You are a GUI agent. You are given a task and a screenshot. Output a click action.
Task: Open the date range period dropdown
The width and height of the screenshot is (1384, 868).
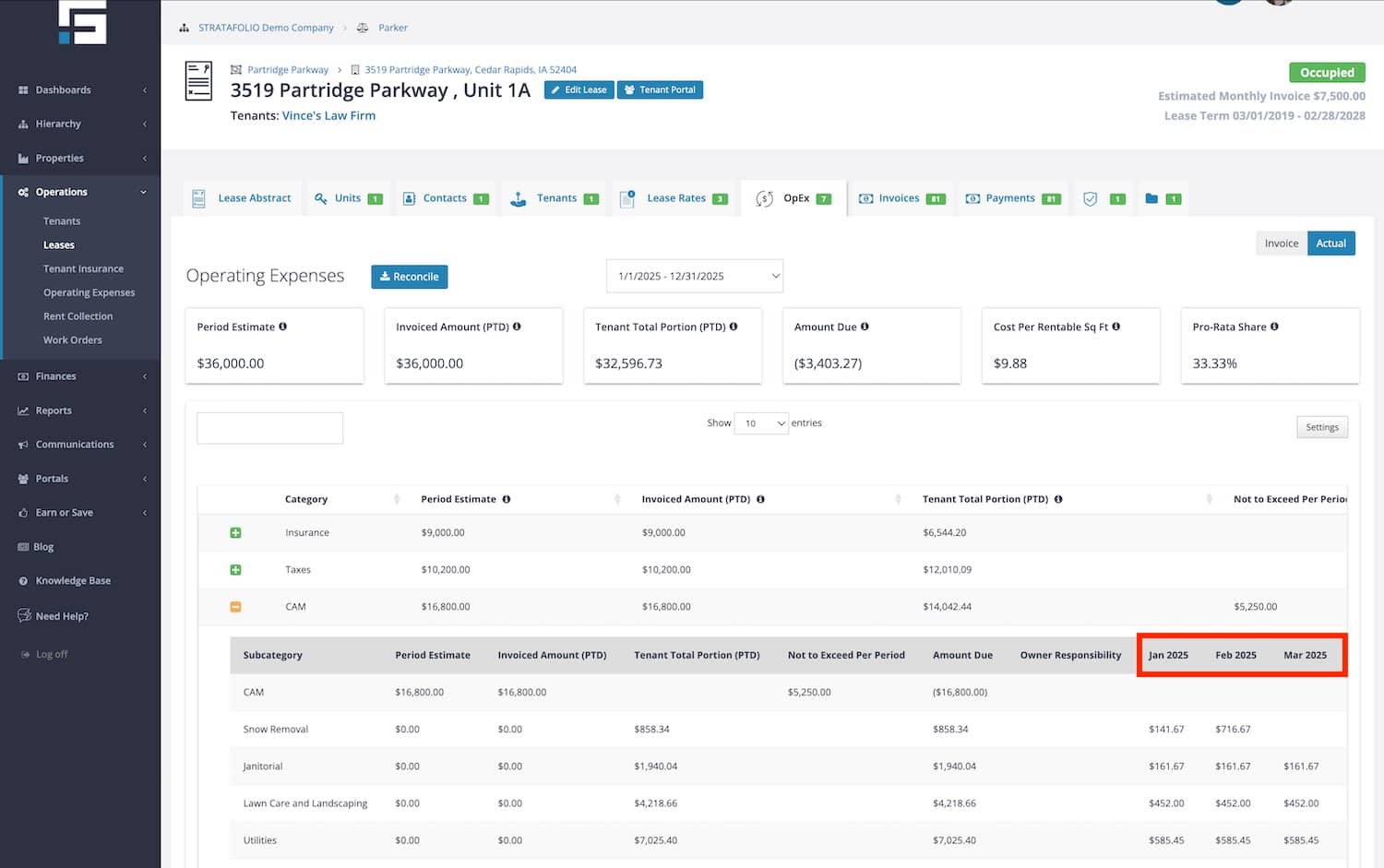pos(694,276)
